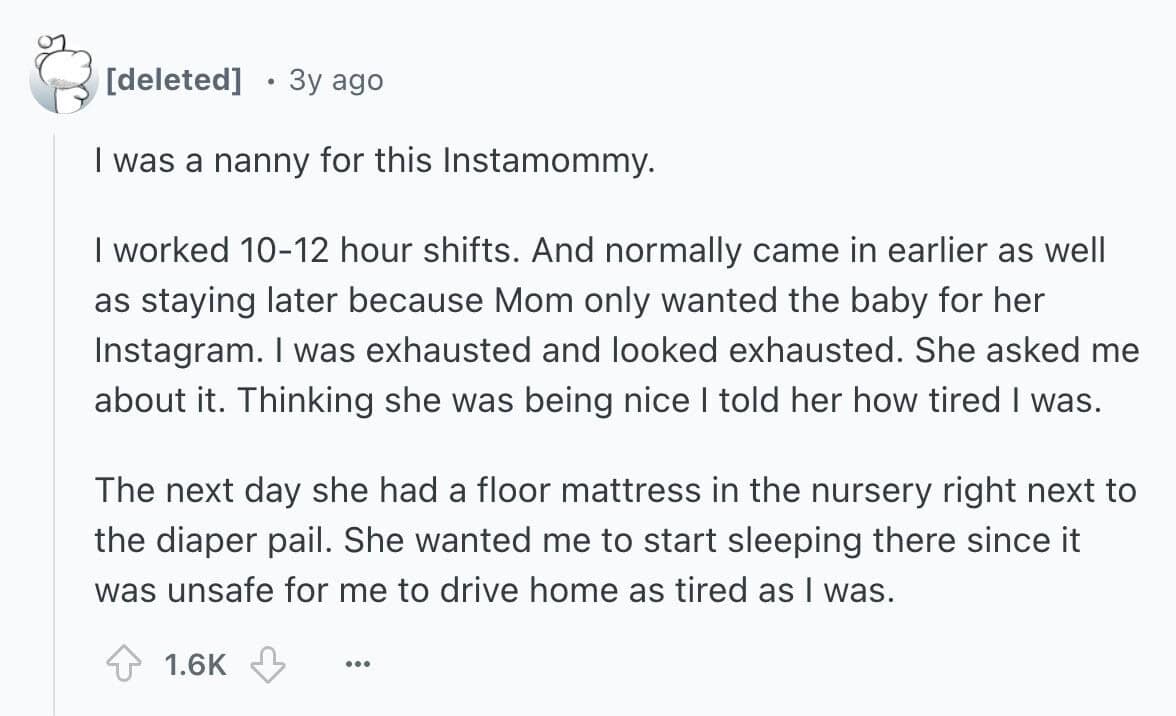Downvote the nanny comment

click(268, 663)
